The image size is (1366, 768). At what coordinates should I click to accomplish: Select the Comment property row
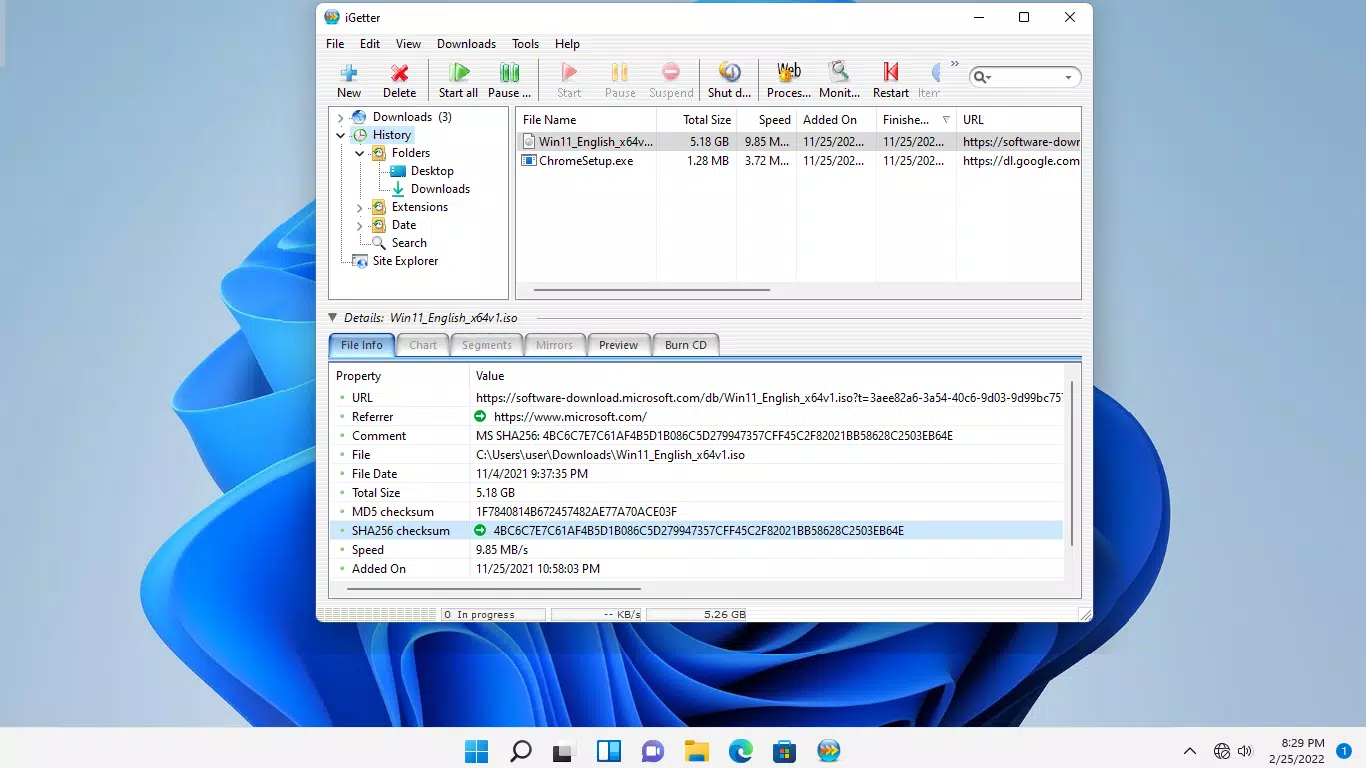(x=696, y=435)
